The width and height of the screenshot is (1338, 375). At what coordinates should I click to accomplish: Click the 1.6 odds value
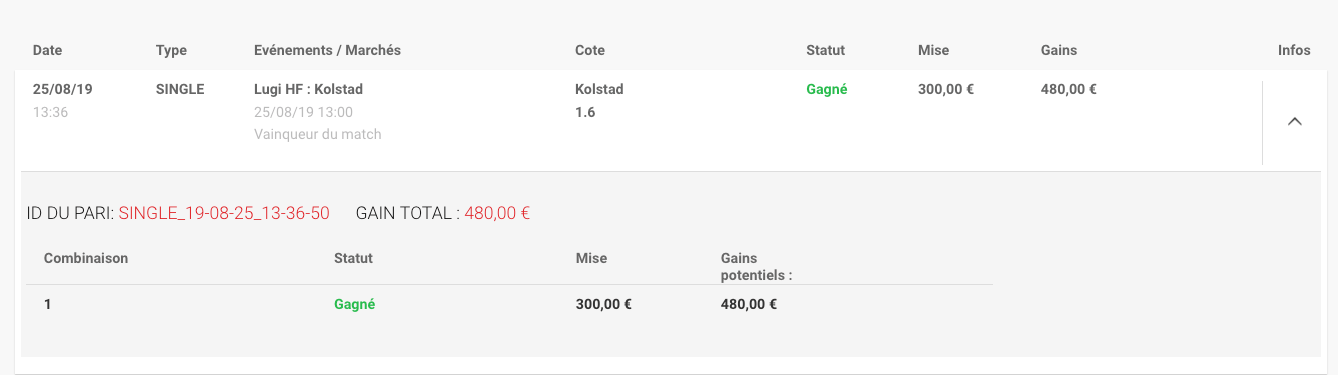(x=585, y=112)
